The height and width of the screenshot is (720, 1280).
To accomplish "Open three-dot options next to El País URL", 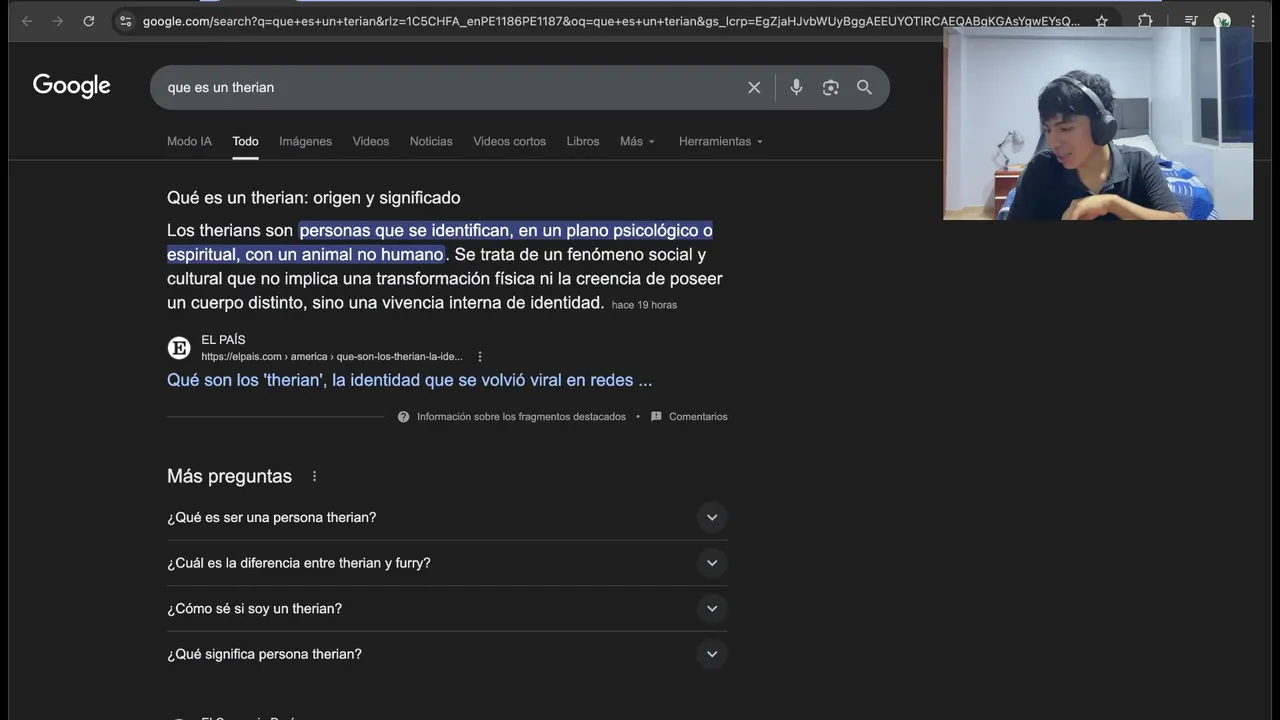I will pyautogui.click(x=480, y=357).
